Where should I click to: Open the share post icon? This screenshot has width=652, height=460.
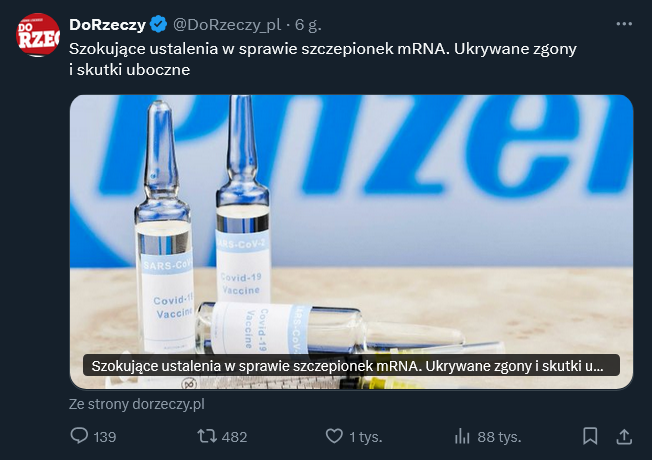pyautogui.click(x=624, y=436)
